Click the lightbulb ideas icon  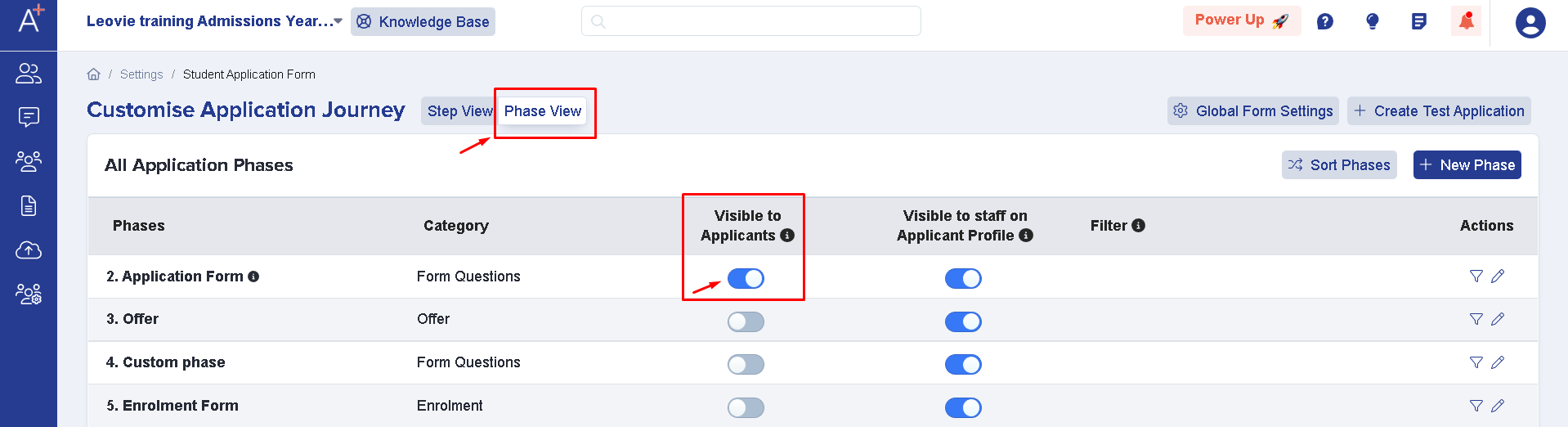(1373, 21)
